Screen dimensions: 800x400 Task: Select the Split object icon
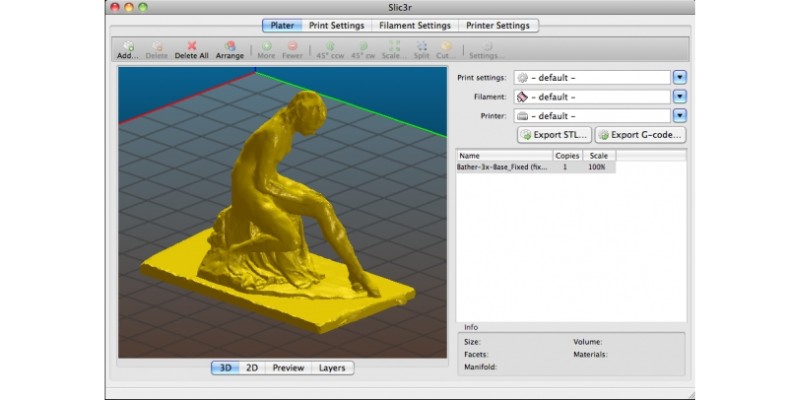[x=421, y=47]
